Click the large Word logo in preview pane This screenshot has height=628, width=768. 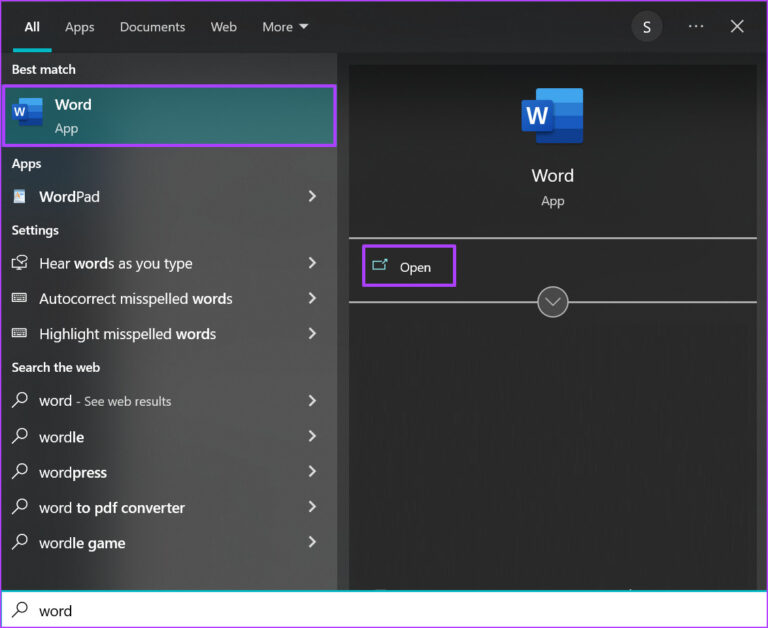[x=552, y=116]
